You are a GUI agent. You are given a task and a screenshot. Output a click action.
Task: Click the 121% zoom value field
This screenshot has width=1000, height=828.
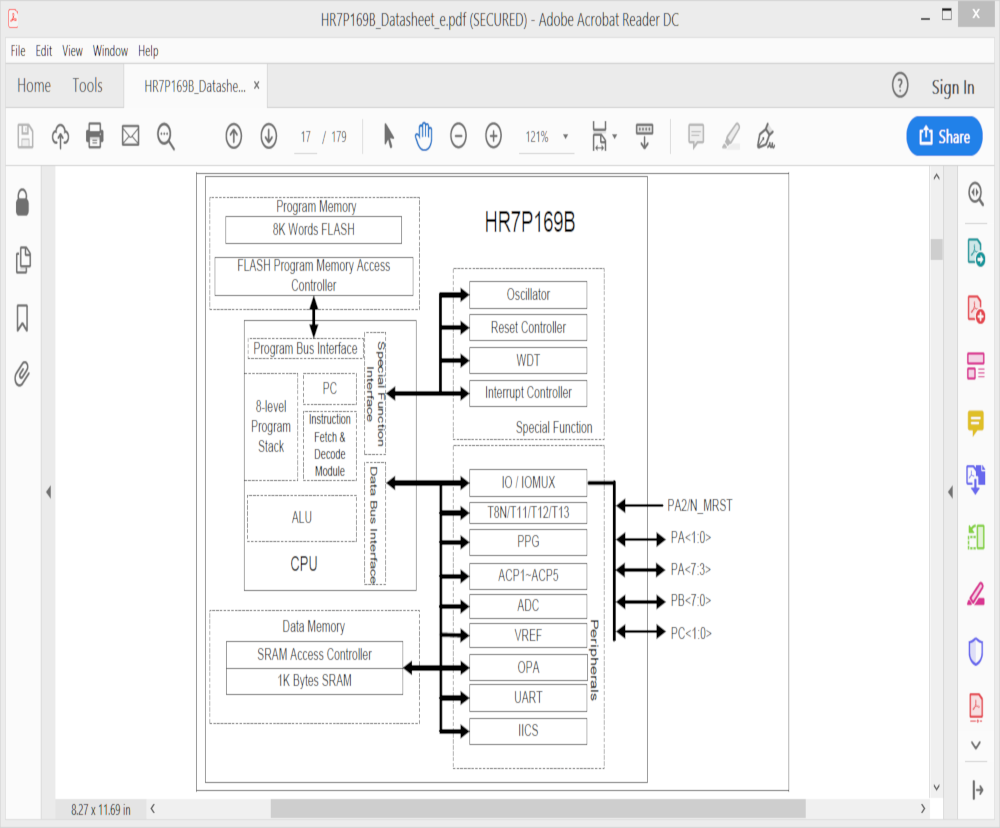537,137
